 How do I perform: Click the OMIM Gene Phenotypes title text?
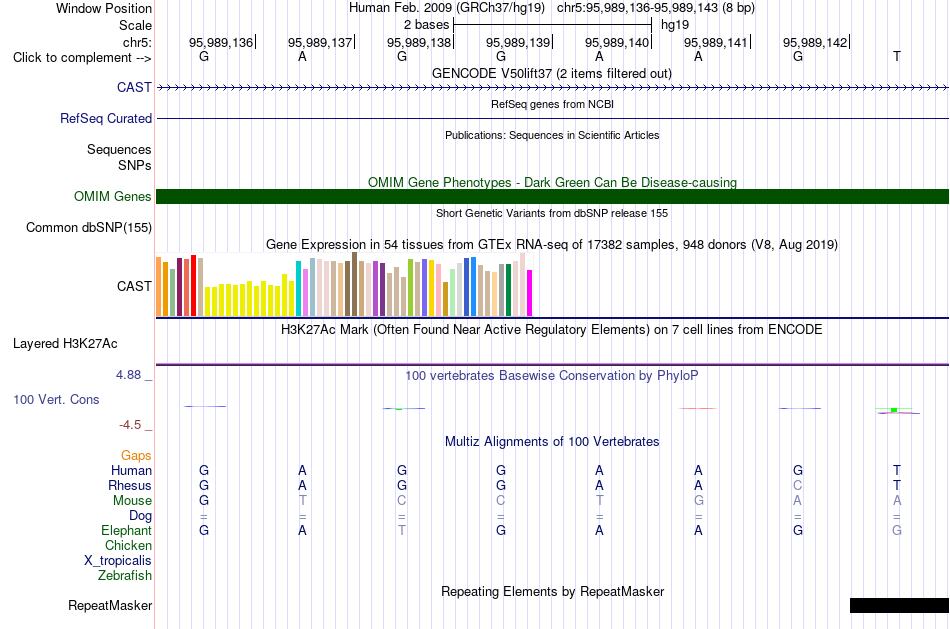[x=552, y=182]
